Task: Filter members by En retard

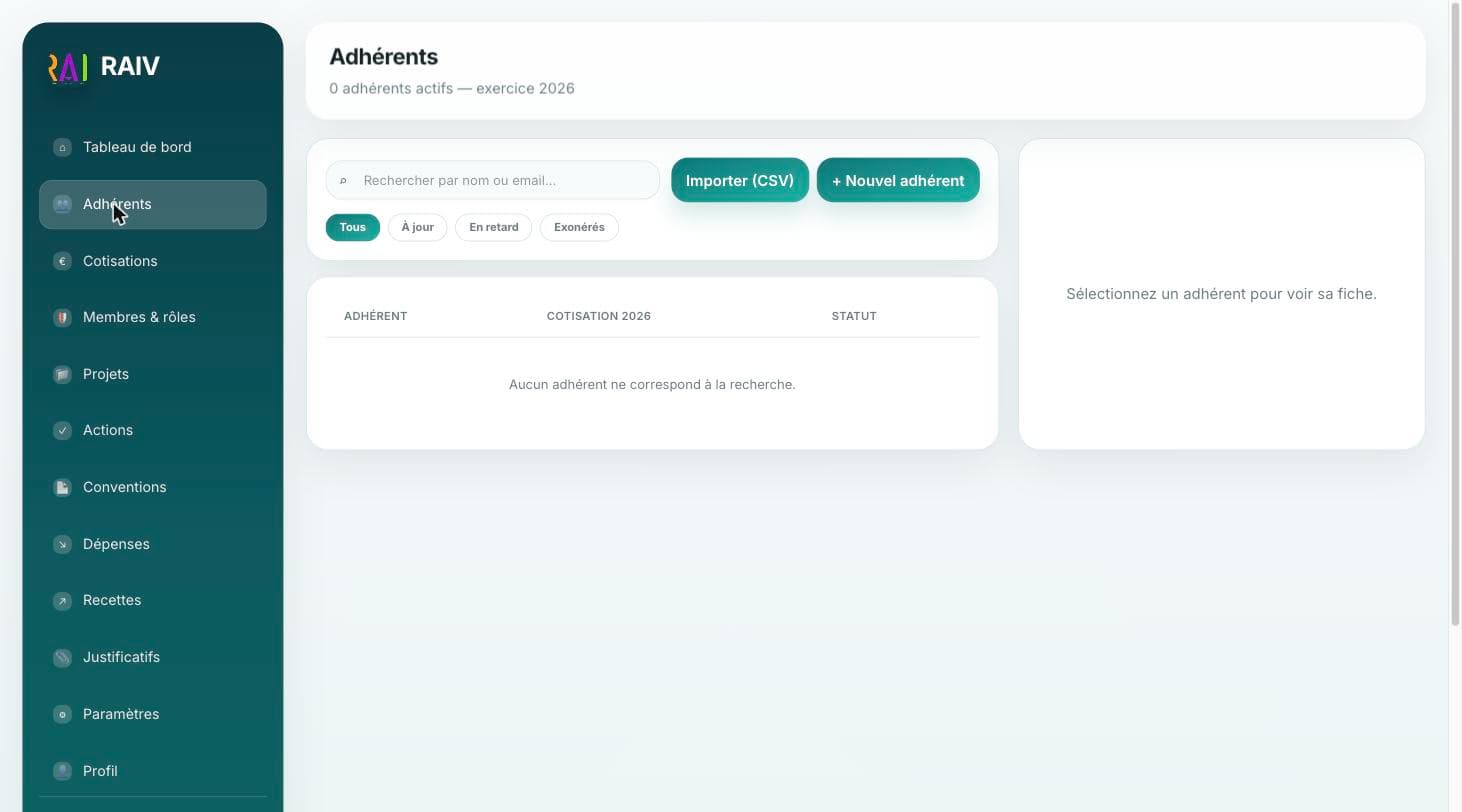Action: (x=494, y=227)
